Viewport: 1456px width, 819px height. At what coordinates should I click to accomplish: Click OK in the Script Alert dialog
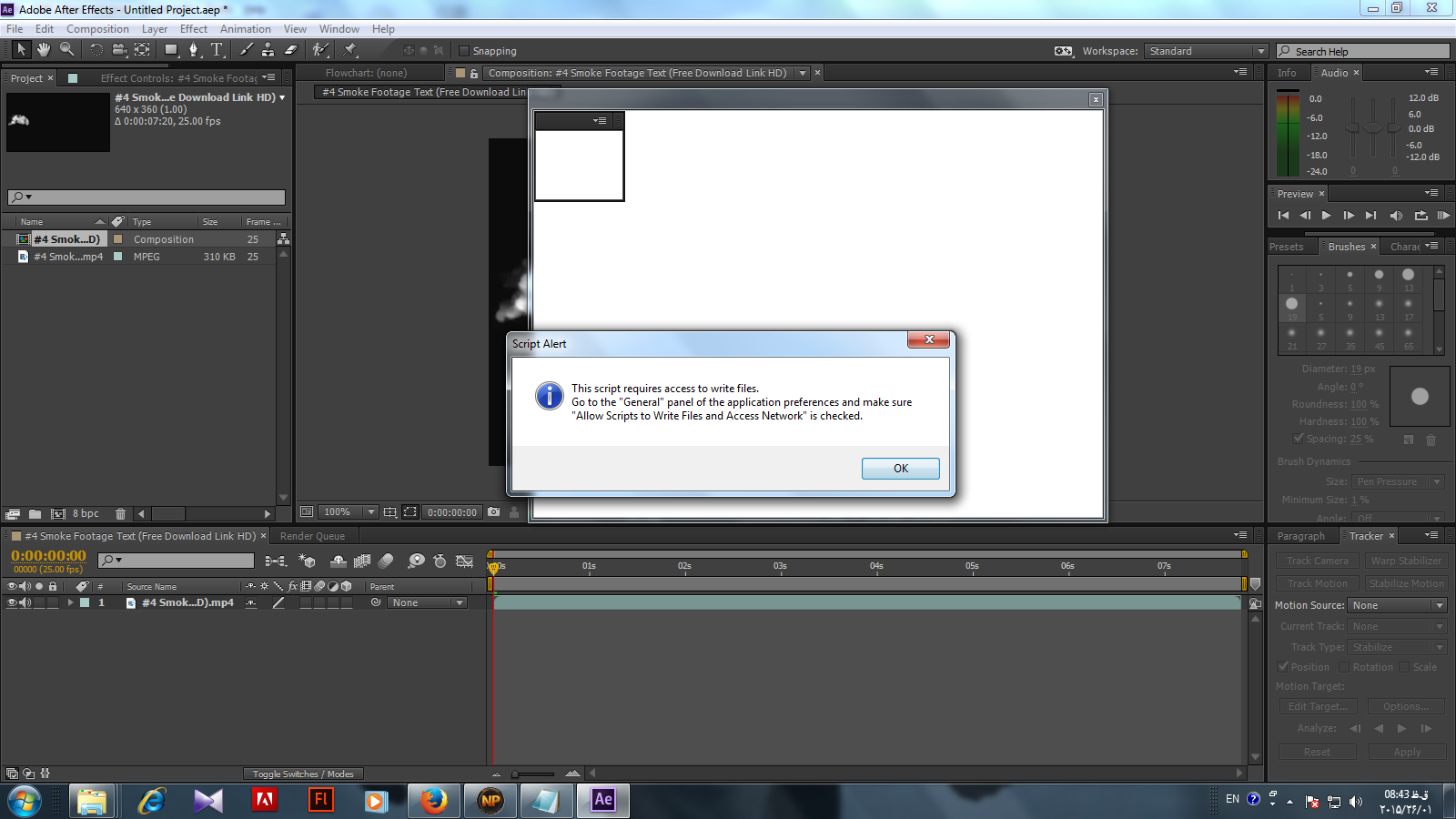[x=901, y=468]
